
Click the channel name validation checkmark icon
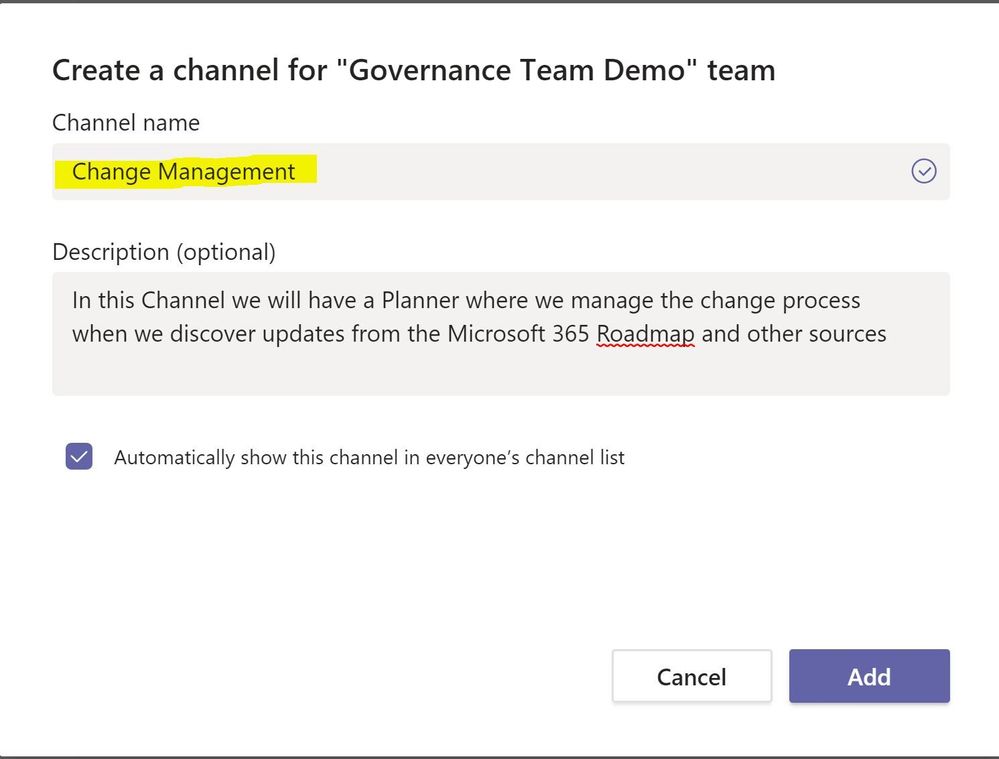click(924, 172)
